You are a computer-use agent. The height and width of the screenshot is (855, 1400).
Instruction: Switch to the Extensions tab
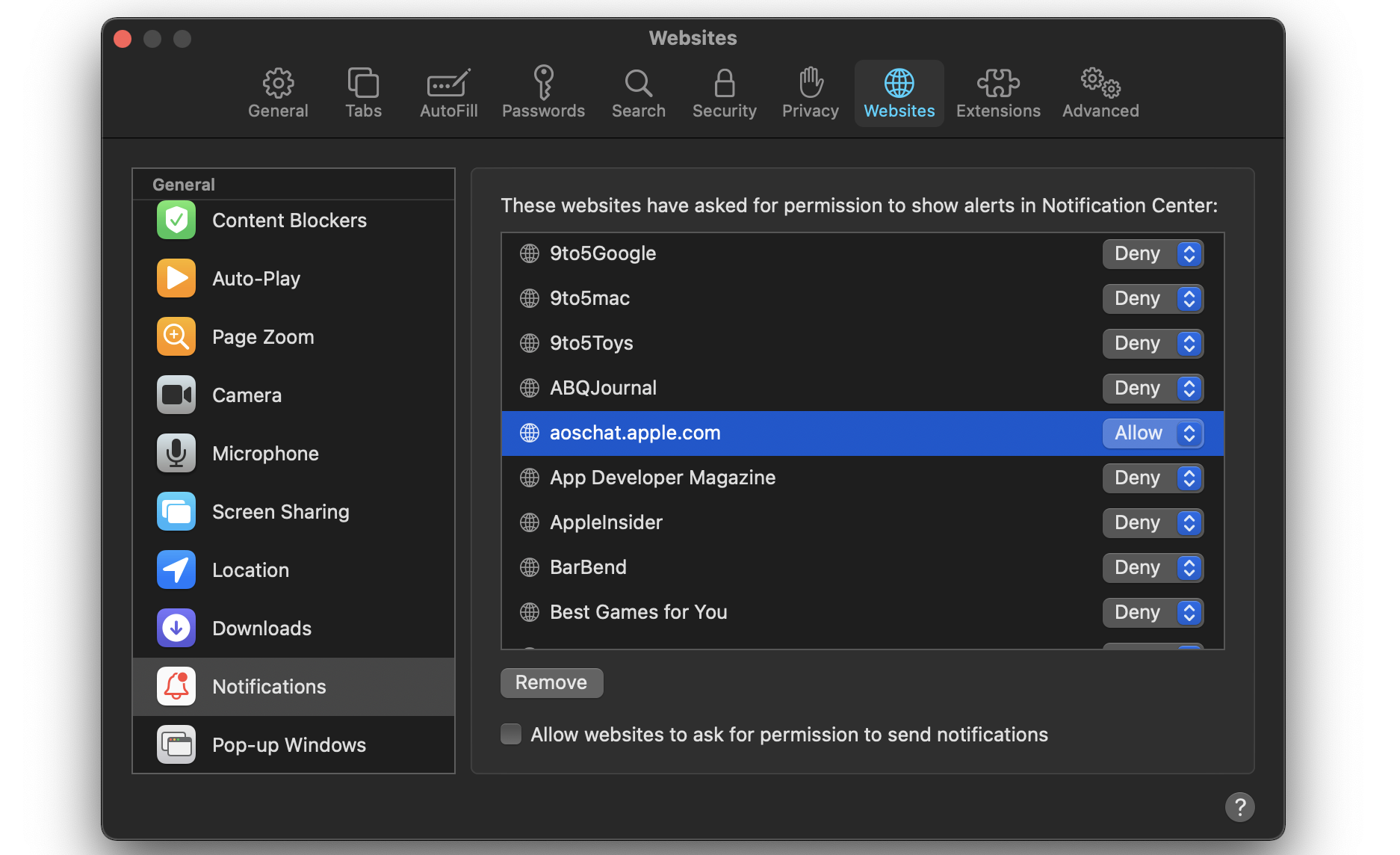[997, 93]
